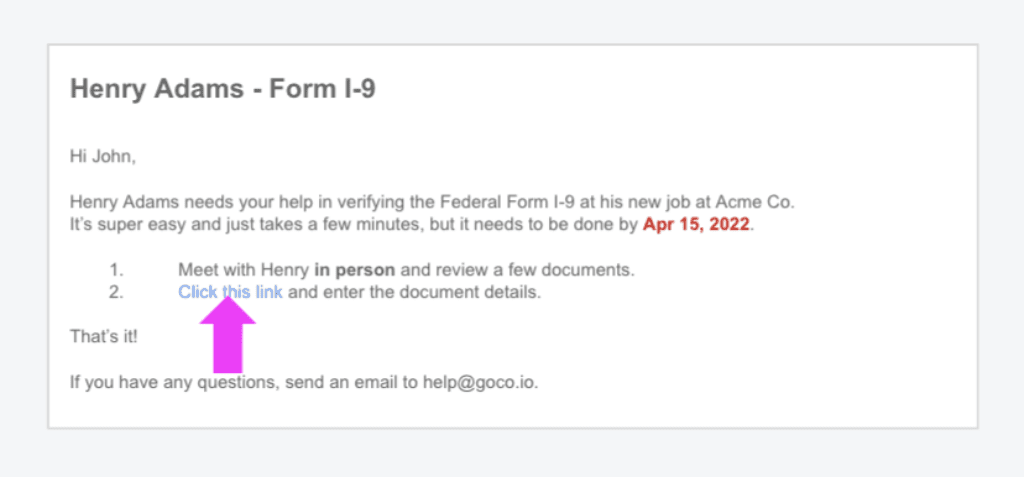Click list number "1."
The height and width of the screenshot is (477, 1024).
coord(116,270)
